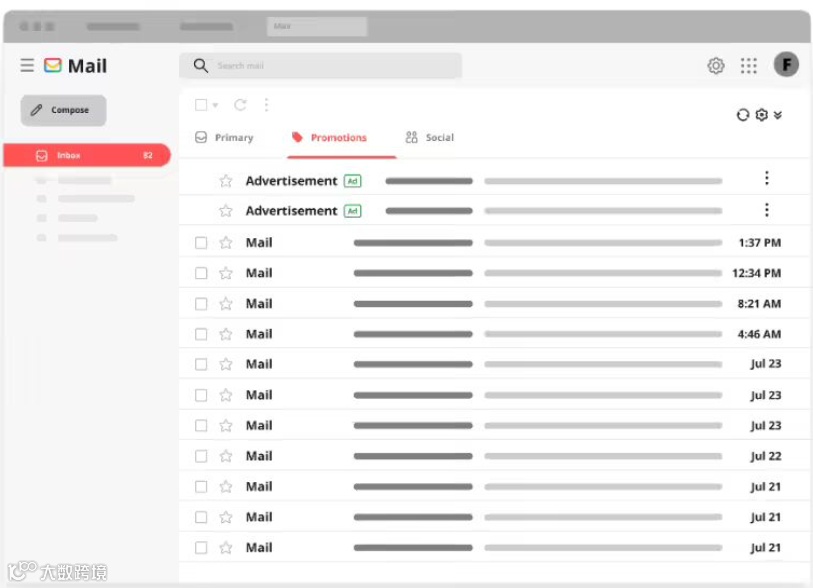This screenshot has width=813, height=588.
Task: Star the first Advertisement row
Action: 226,181
